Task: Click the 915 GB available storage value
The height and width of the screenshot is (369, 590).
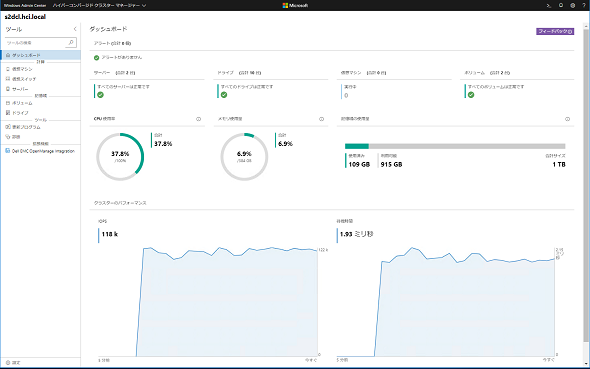Action: pyautogui.click(x=391, y=164)
